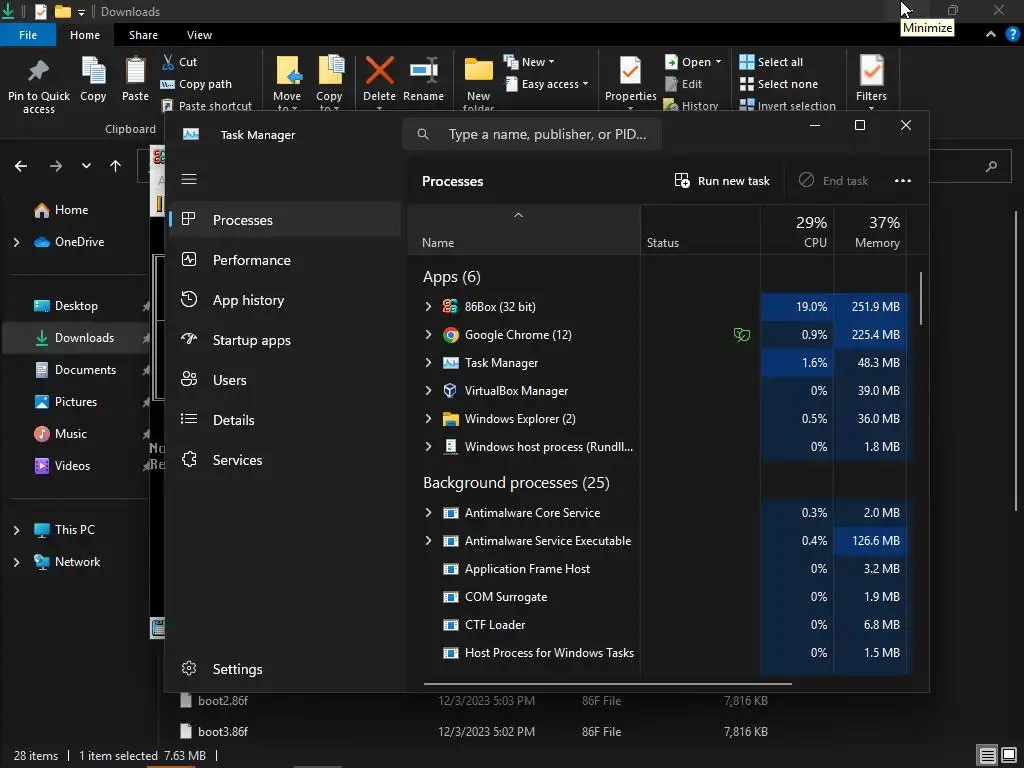Open Documents in Explorer sidebar
Image resolution: width=1024 pixels, height=768 pixels.
76,370
